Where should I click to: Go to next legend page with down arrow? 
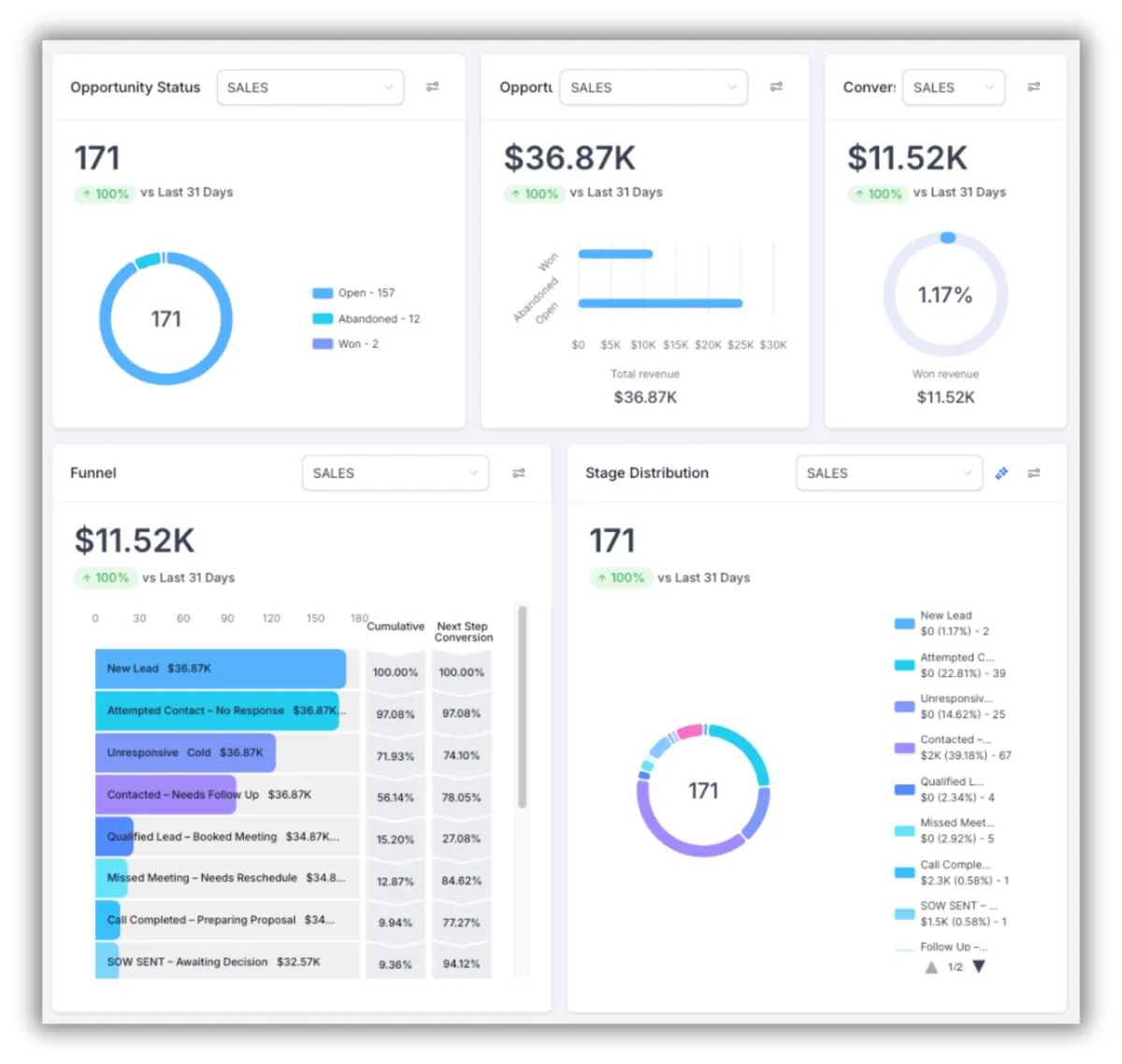point(979,967)
